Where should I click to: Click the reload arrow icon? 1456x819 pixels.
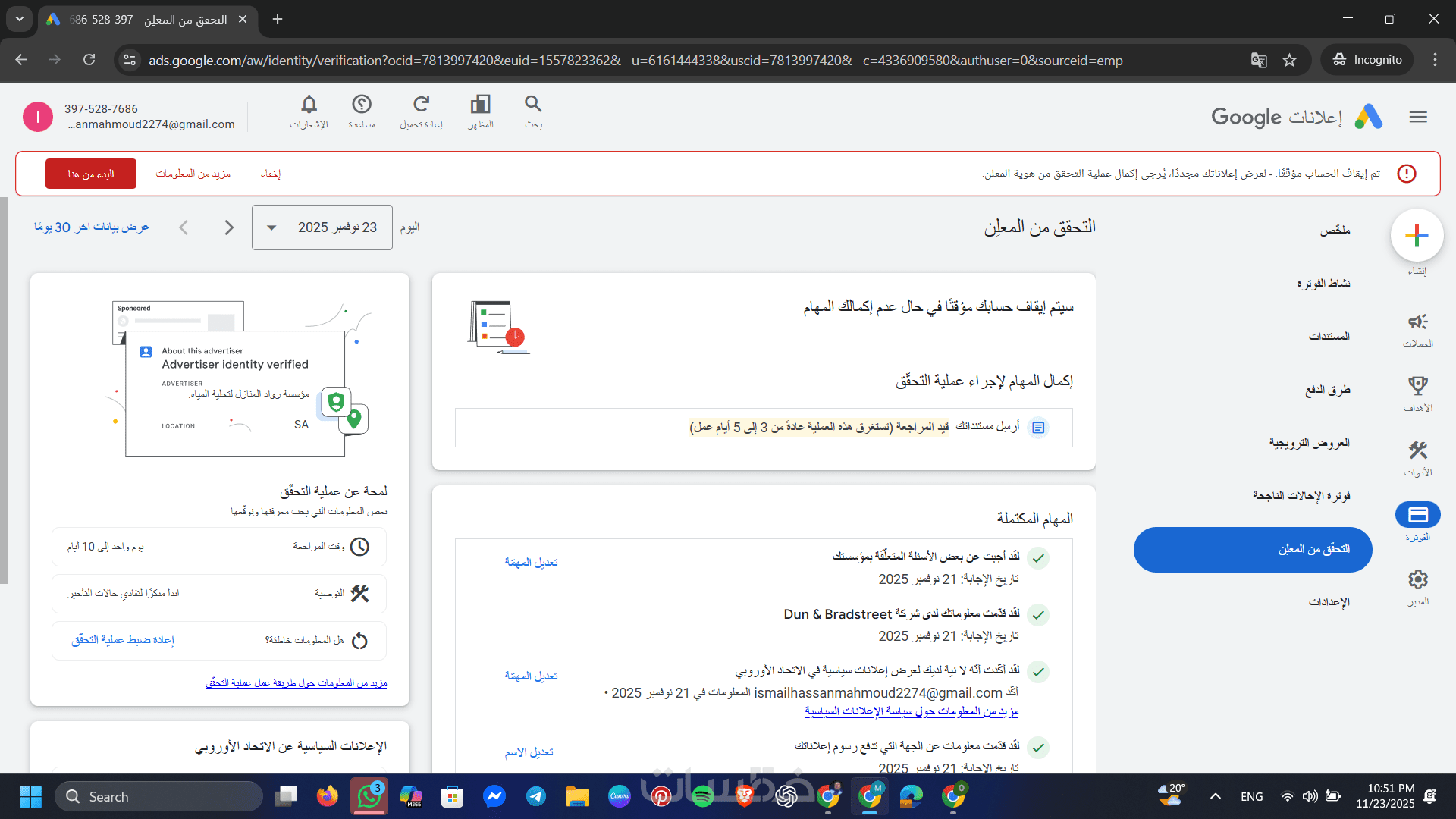421,105
